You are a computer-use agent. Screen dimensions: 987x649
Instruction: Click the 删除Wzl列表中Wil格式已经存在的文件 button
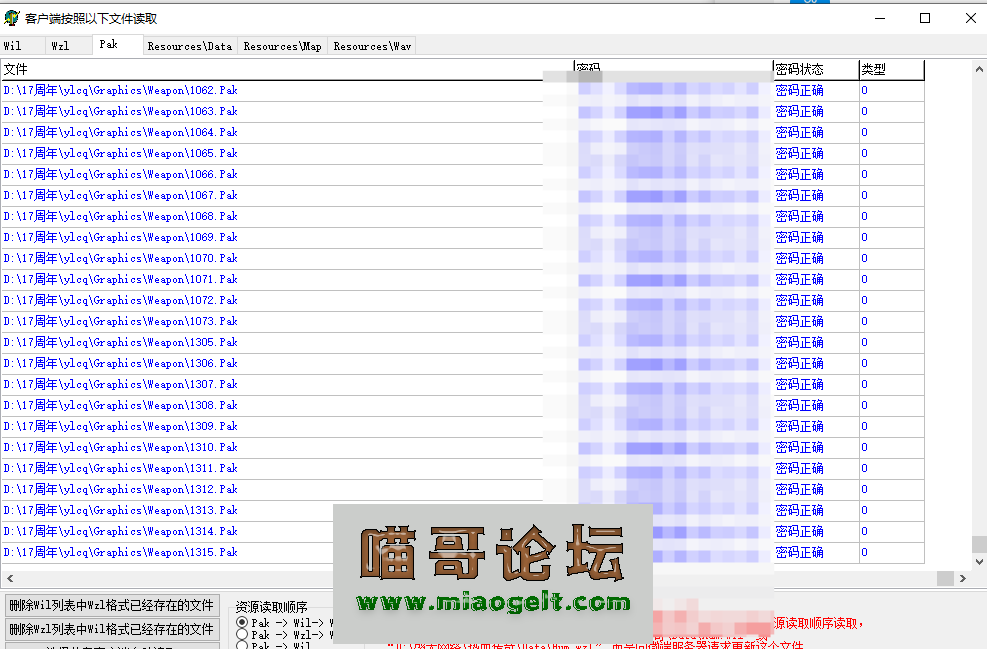110,627
